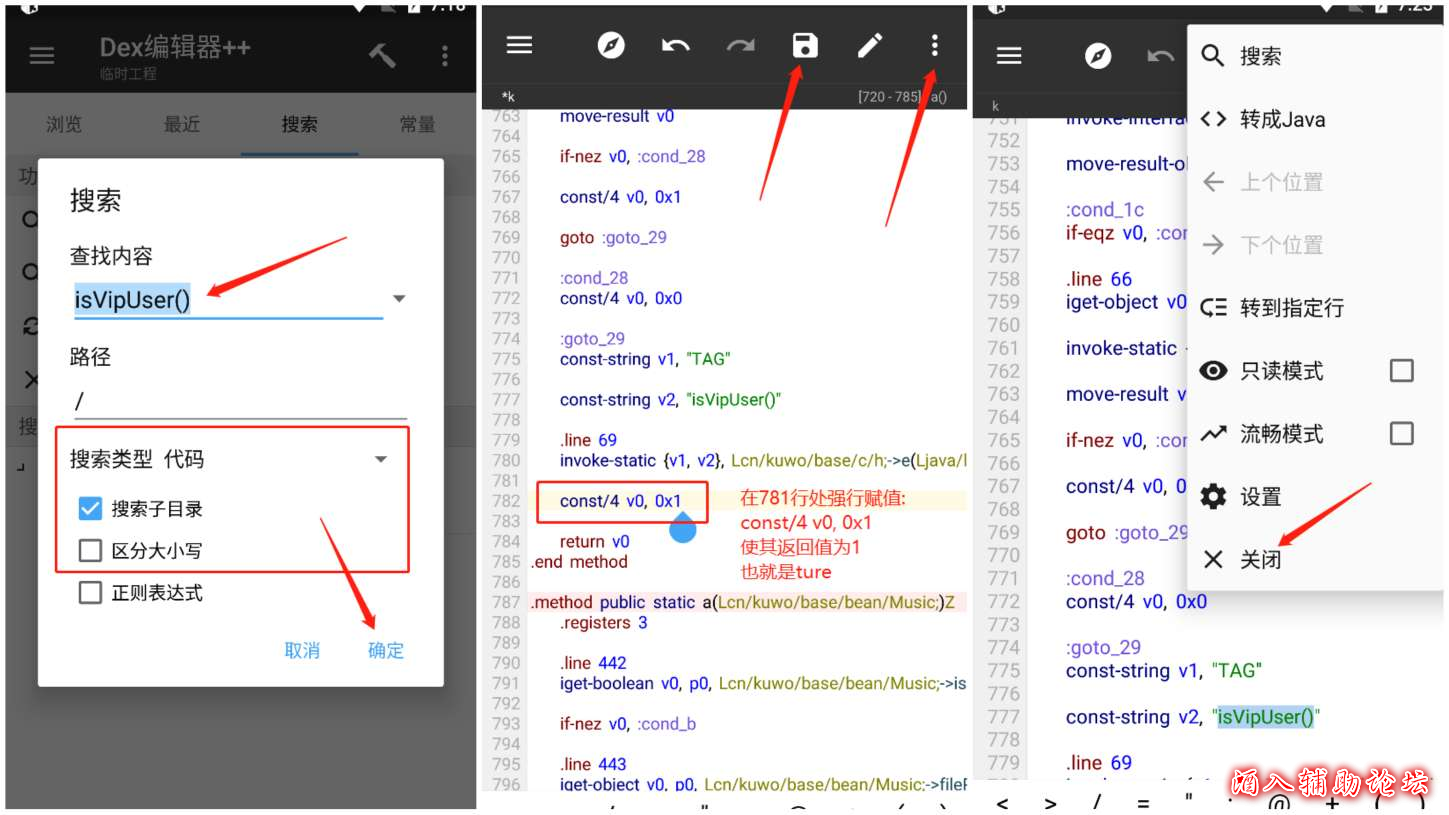Switch to the 常量 tab

click(417, 124)
